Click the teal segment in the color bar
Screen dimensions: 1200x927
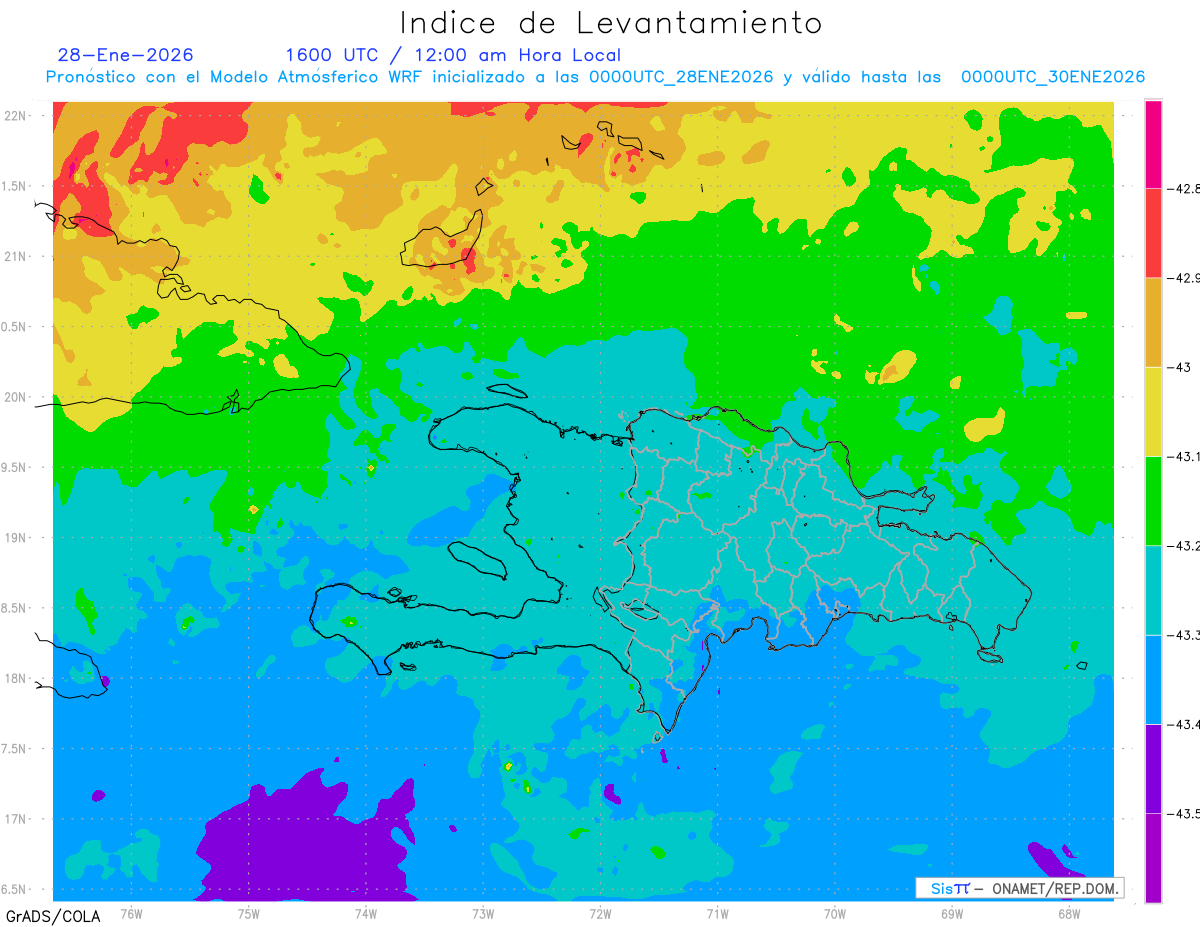pyautogui.click(x=1153, y=590)
